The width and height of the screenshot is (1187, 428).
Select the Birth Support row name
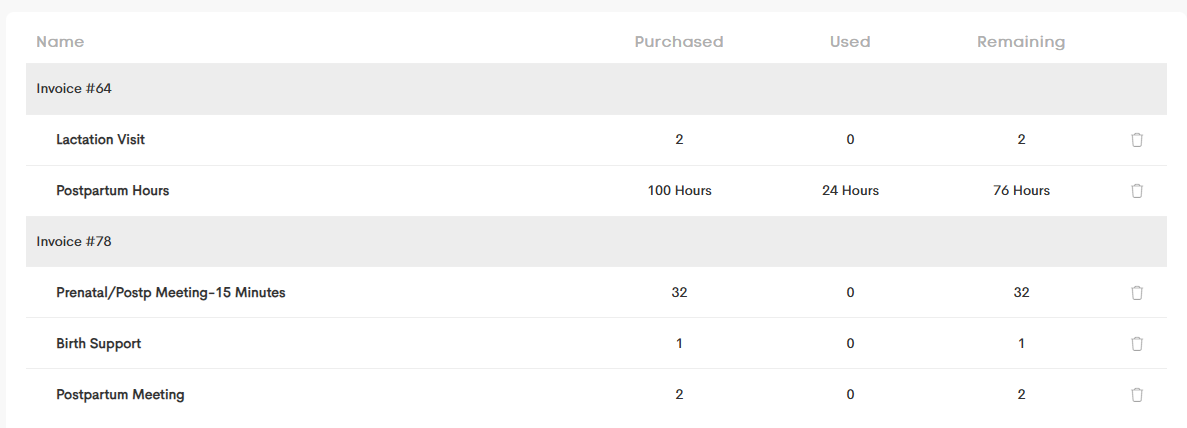(x=98, y=344)
